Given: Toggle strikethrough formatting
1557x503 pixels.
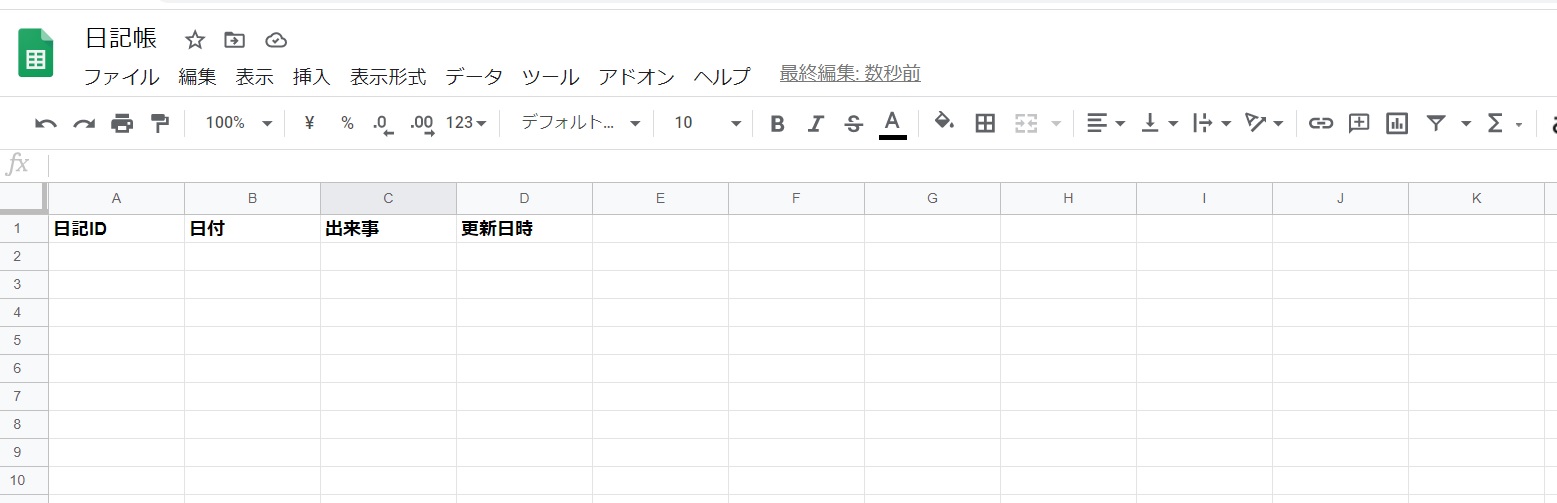Looking at the screenshot, I should [x=853, y=123].
